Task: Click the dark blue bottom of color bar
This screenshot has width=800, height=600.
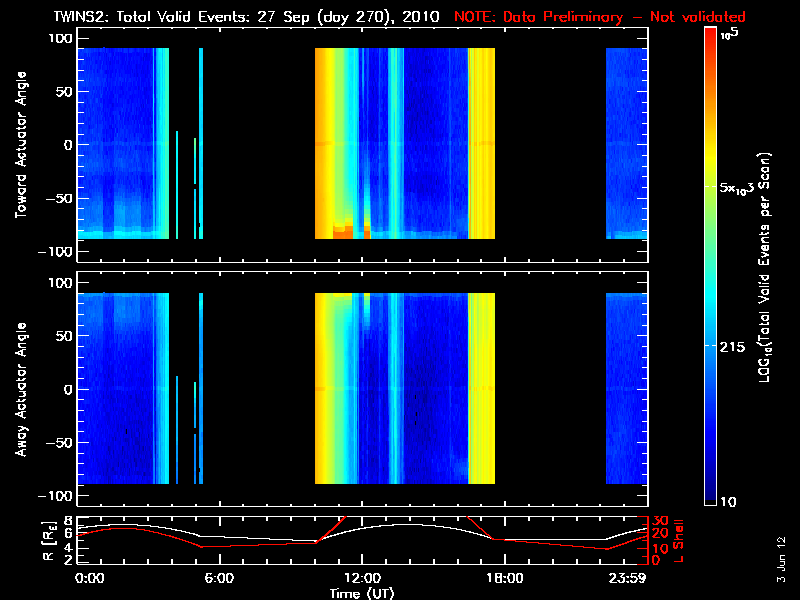Action: (711, 495)
